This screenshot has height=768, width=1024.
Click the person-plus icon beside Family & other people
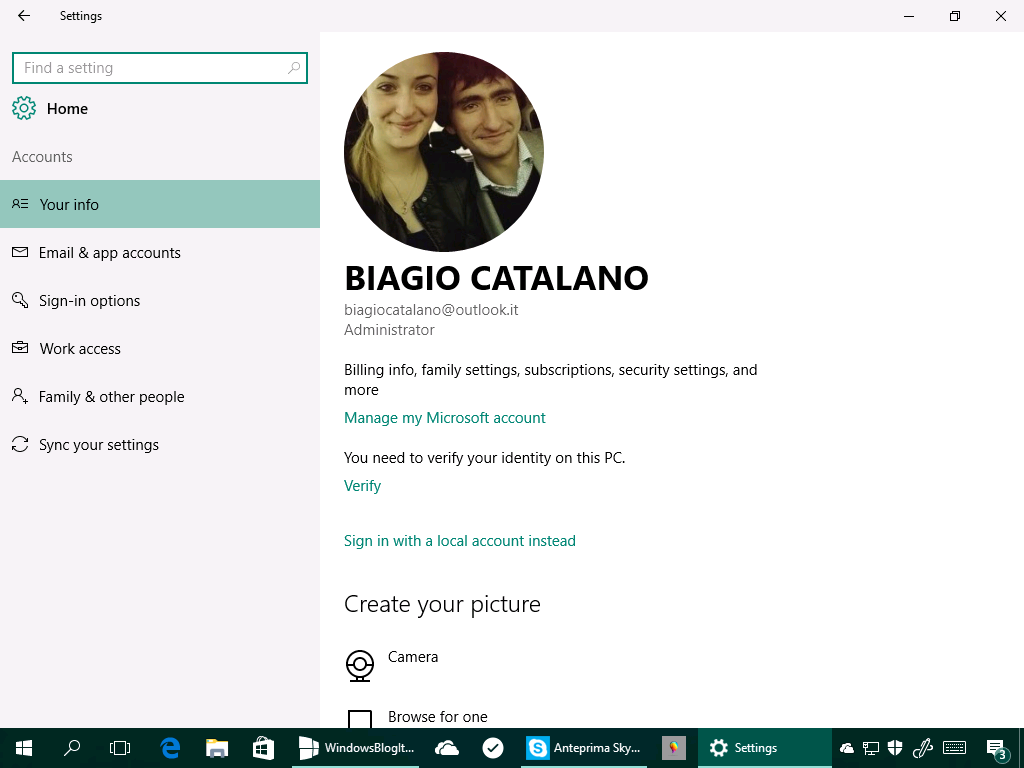click(20, 396)
